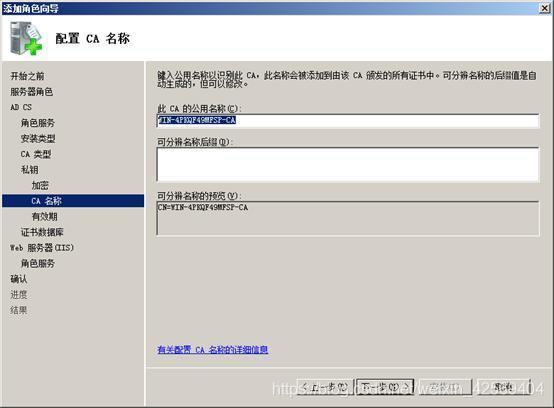The height and width of the screenshot is (408, 554).
Task: Click the CA common name input field
Action: pyautogui.click(x=348, y=120)
